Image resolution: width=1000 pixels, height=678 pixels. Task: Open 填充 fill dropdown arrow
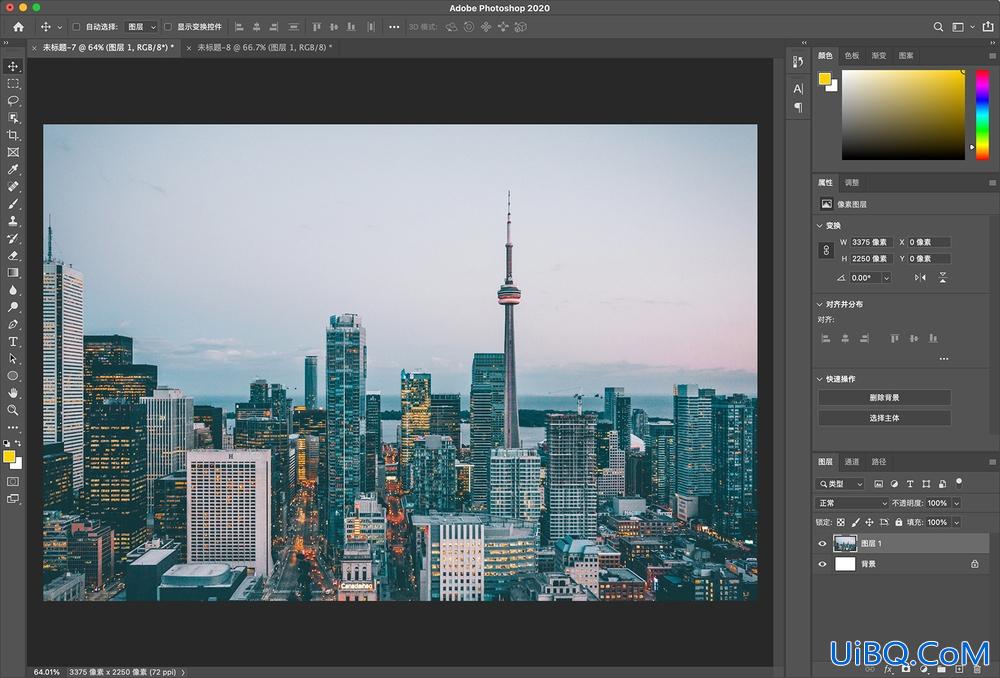[x=956, y=522]
